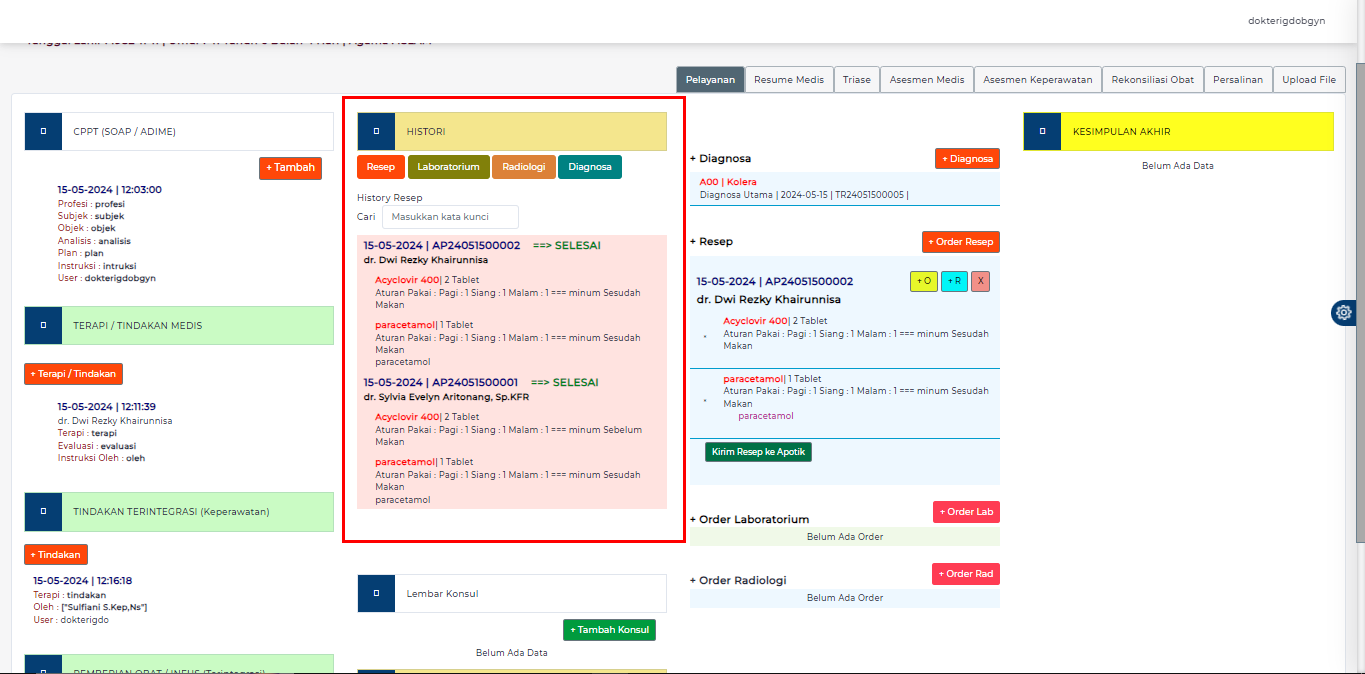Click the HISTORI panel header icon

coord(376,130)
